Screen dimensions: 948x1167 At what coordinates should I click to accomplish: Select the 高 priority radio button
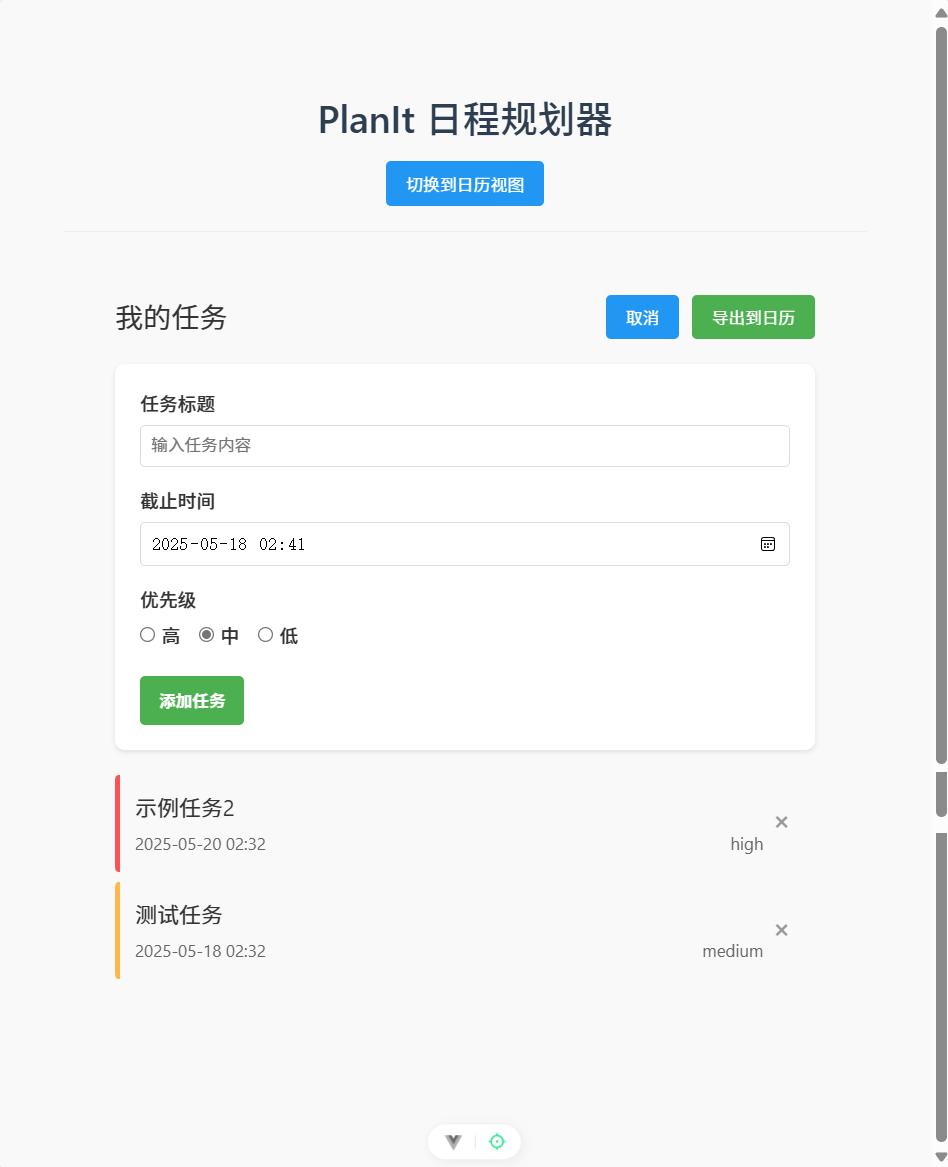(147, 634)
